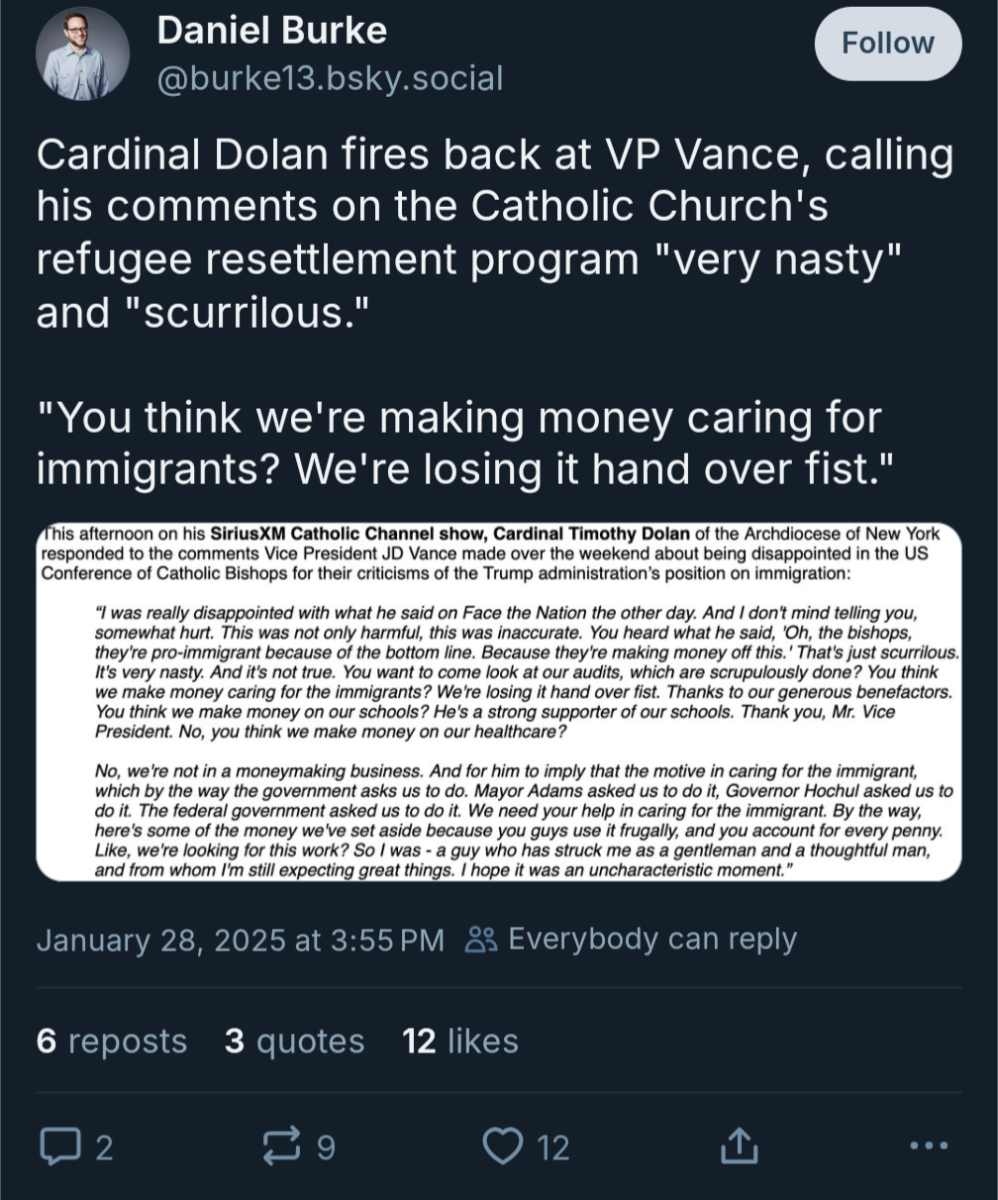This screenshot has width=998, height=1200.
Task: View the 3 quotes list
Action: click(x=294, y=1041)
